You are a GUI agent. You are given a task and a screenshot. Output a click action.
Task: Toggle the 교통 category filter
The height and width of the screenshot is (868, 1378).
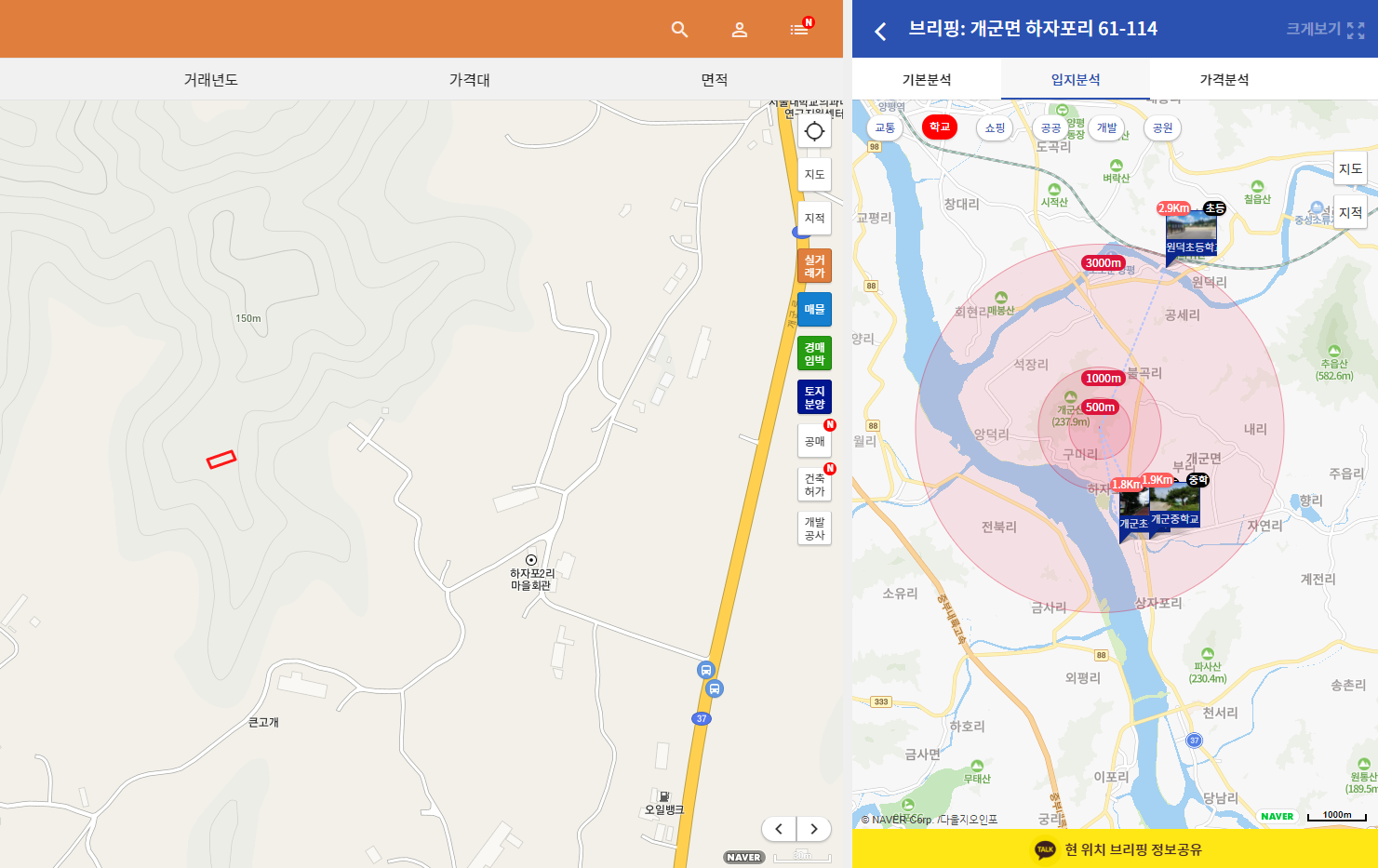click(x=885, y=127)
